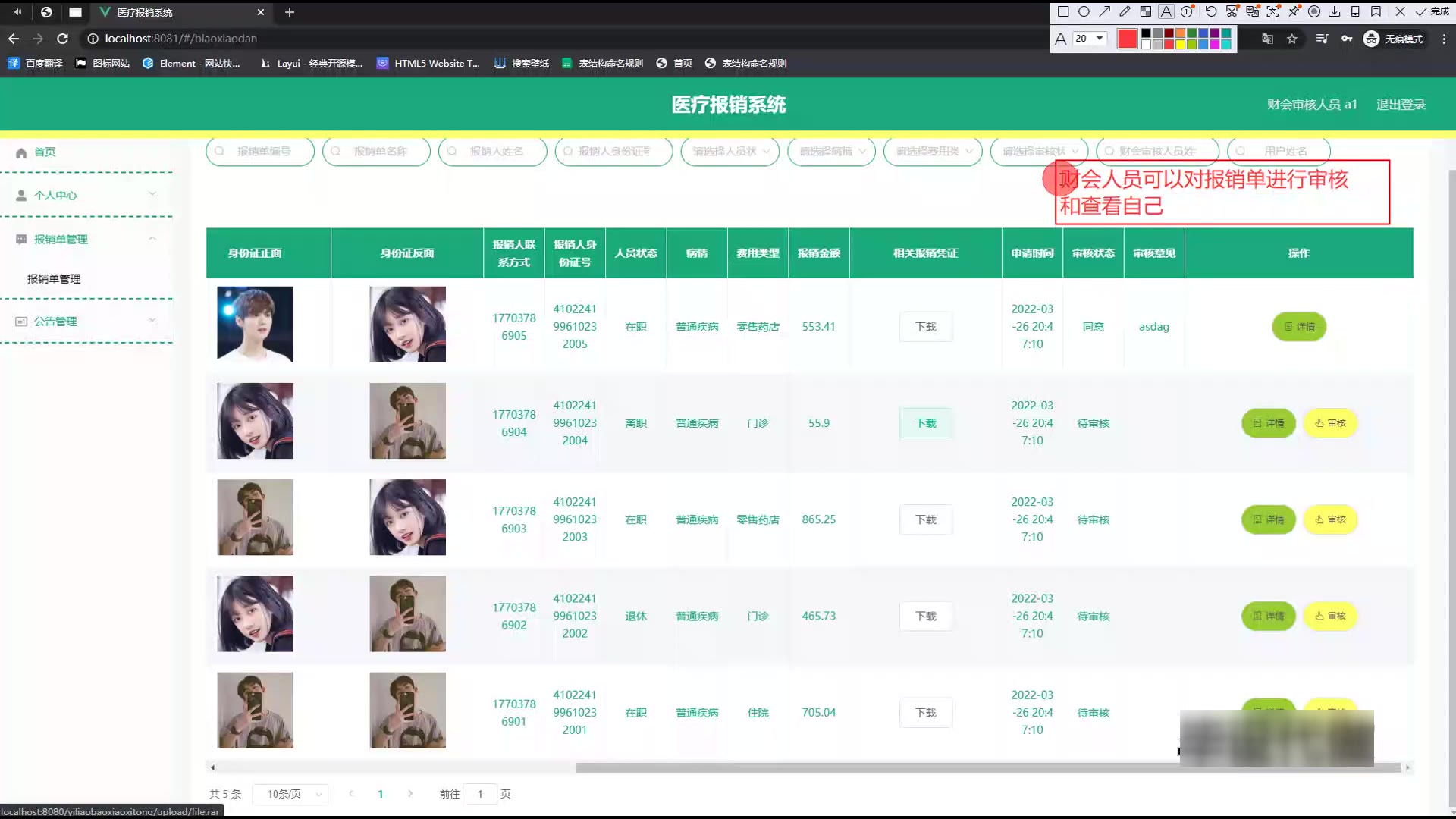Viewport: 1456px width, 819px height.
Task: Bookmark this page with star icon
Action: [x=1292, y=39]
